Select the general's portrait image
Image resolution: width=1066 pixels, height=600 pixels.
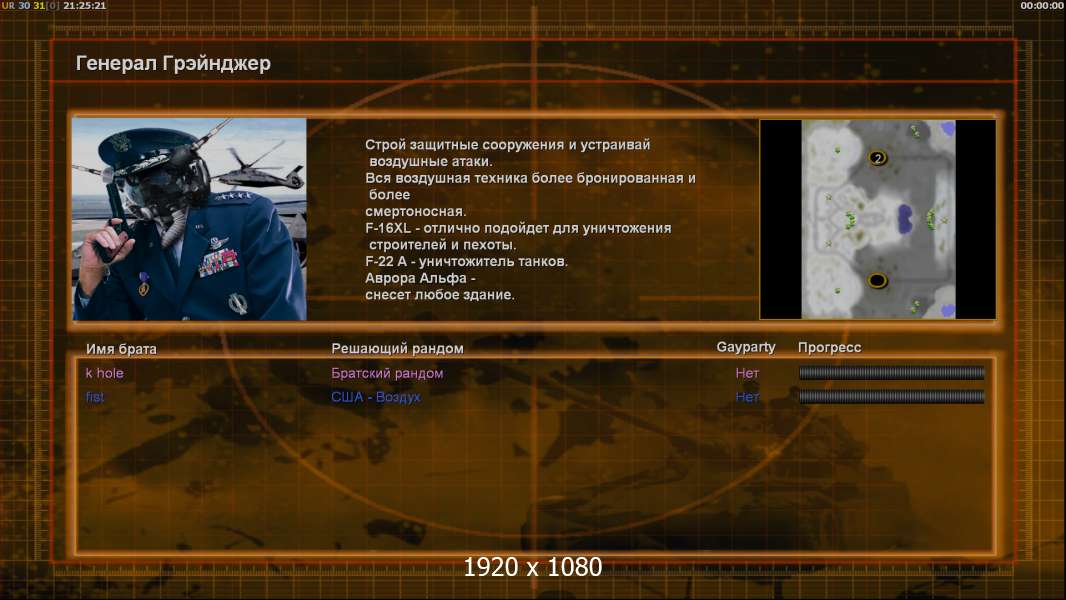click(x=190, y=219)
